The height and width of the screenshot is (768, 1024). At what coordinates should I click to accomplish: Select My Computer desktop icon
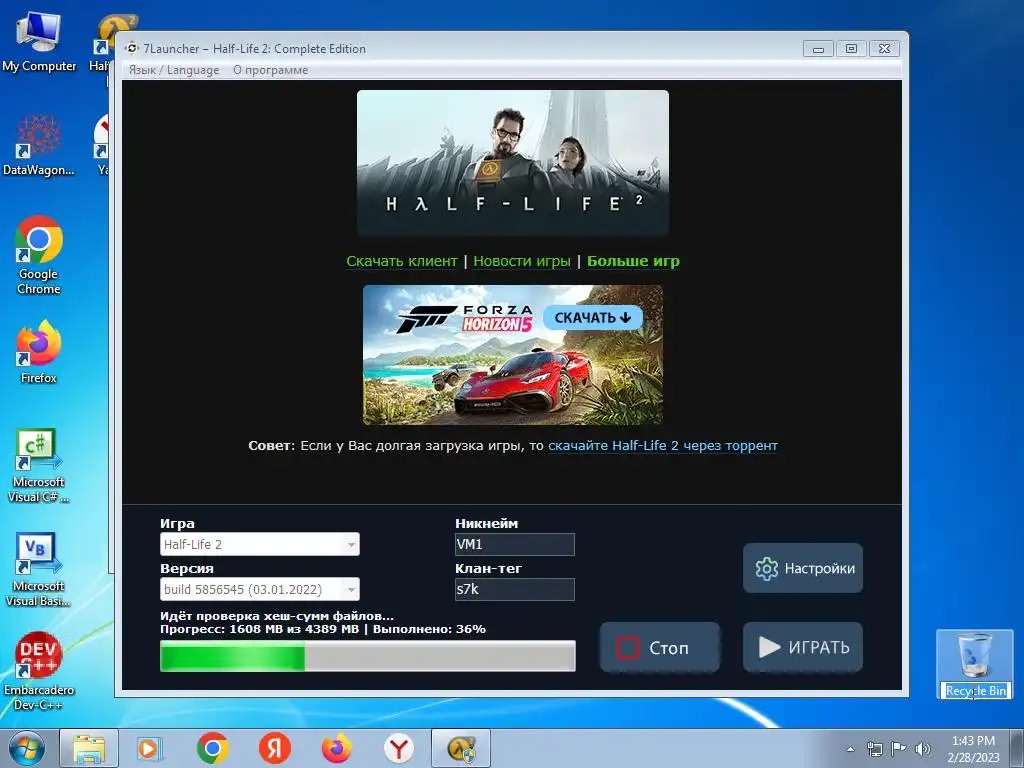[39, 42]
